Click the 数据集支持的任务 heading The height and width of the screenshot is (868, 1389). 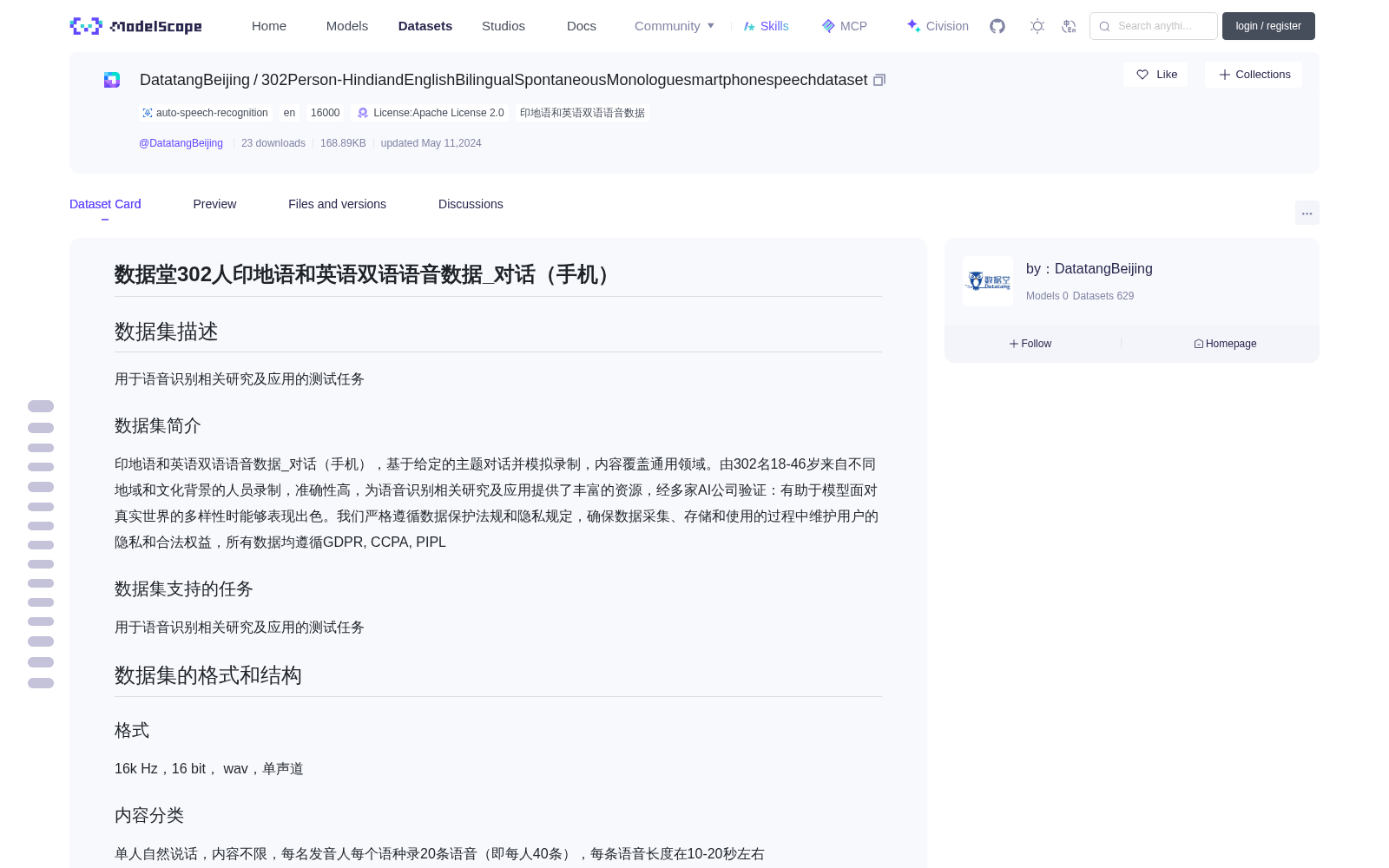pyautogui.click(x=184, y=589)
